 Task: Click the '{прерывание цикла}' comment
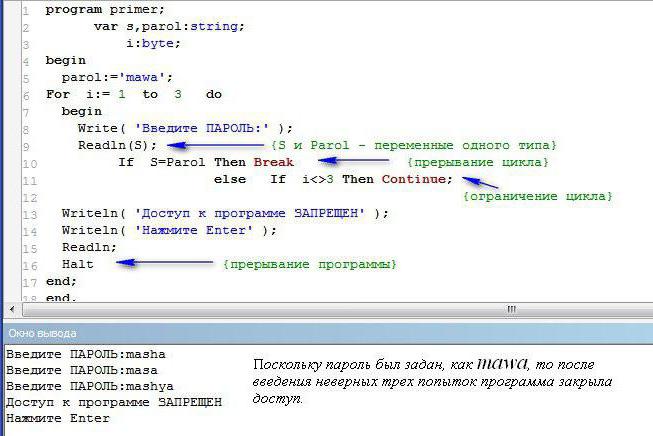pos(478,162)
